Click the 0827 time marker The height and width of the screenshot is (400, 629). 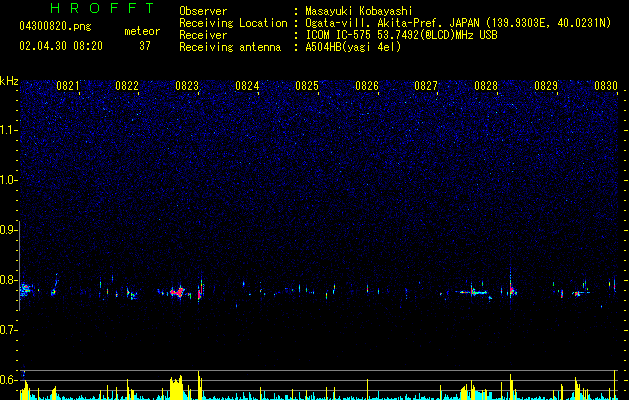pos(426,86)
